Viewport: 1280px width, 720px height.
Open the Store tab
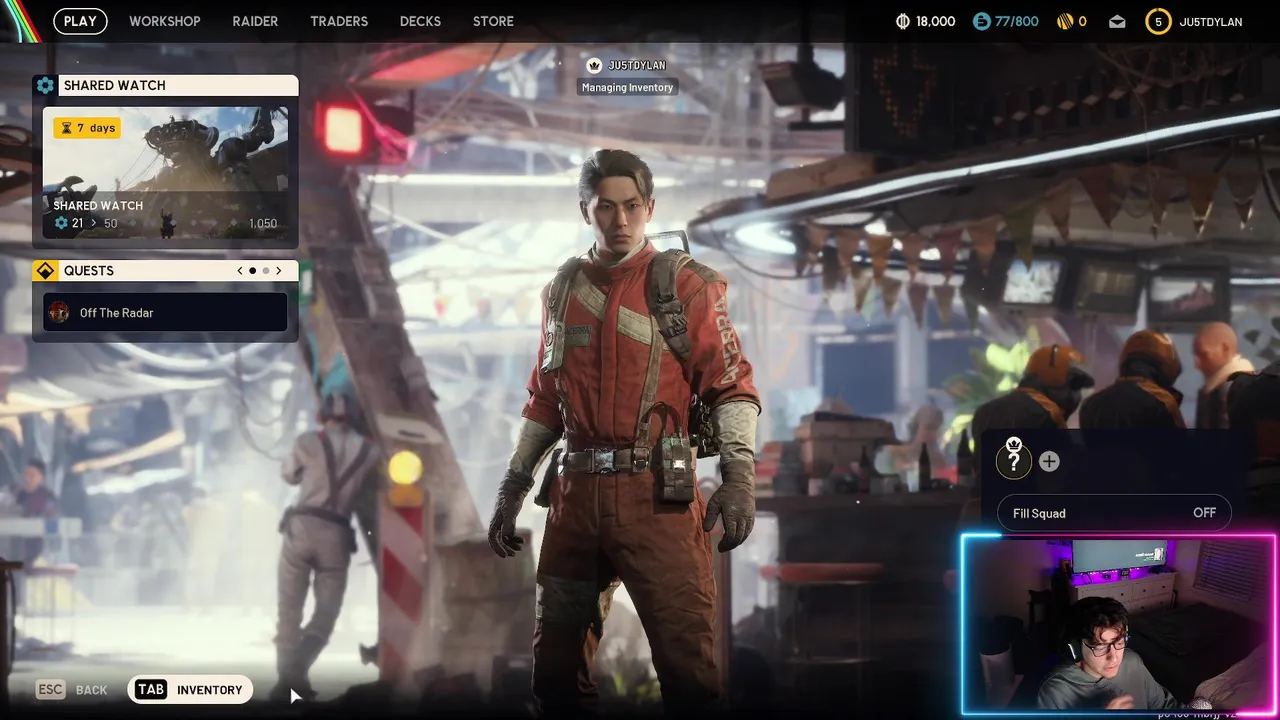coord(493,21)
